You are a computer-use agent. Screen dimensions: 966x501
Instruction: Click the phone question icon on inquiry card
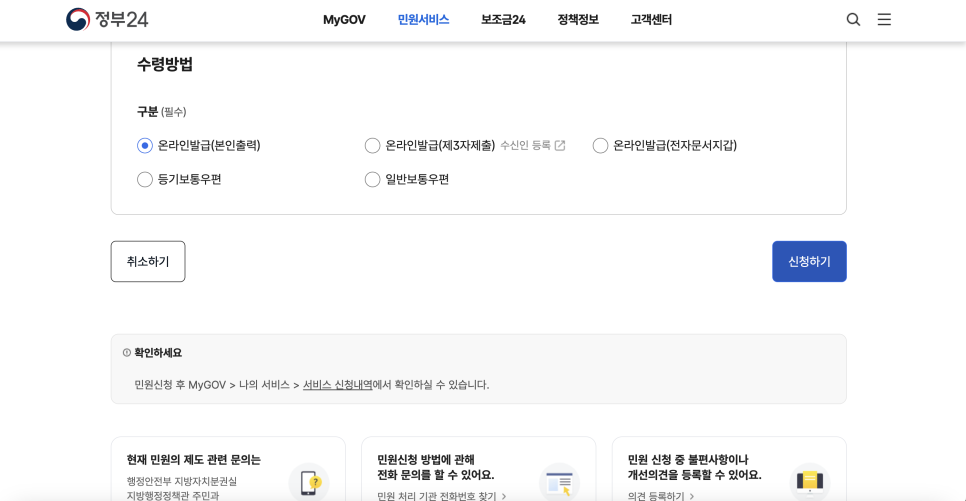coord(309,481)
